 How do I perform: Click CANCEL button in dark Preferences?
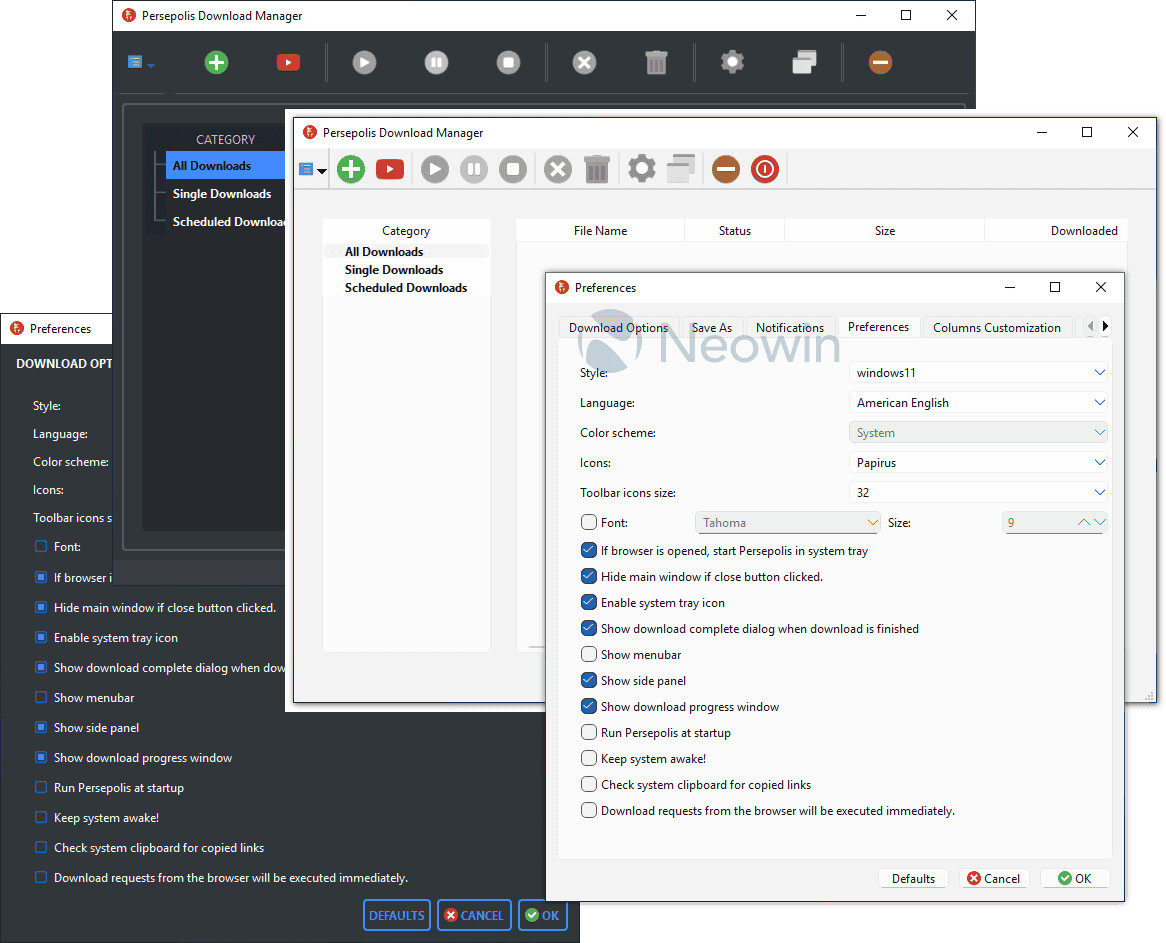coord(474,915)
